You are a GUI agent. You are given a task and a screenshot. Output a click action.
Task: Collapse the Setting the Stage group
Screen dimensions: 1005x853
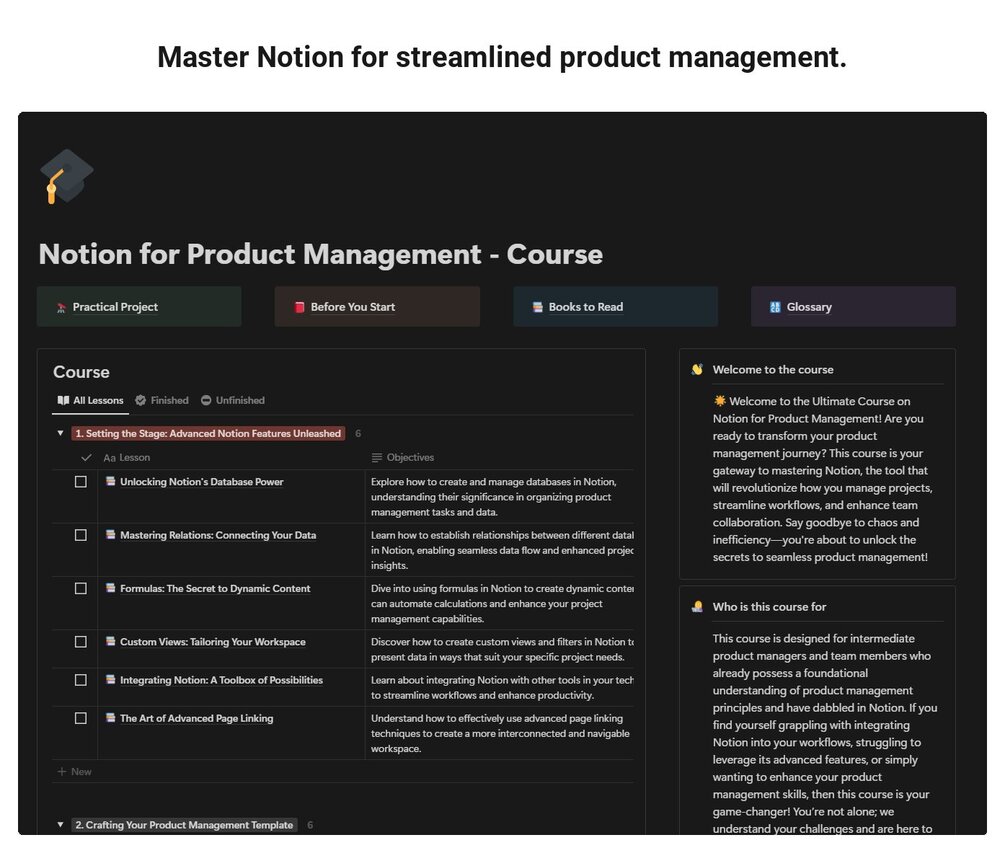click(60, 433)
